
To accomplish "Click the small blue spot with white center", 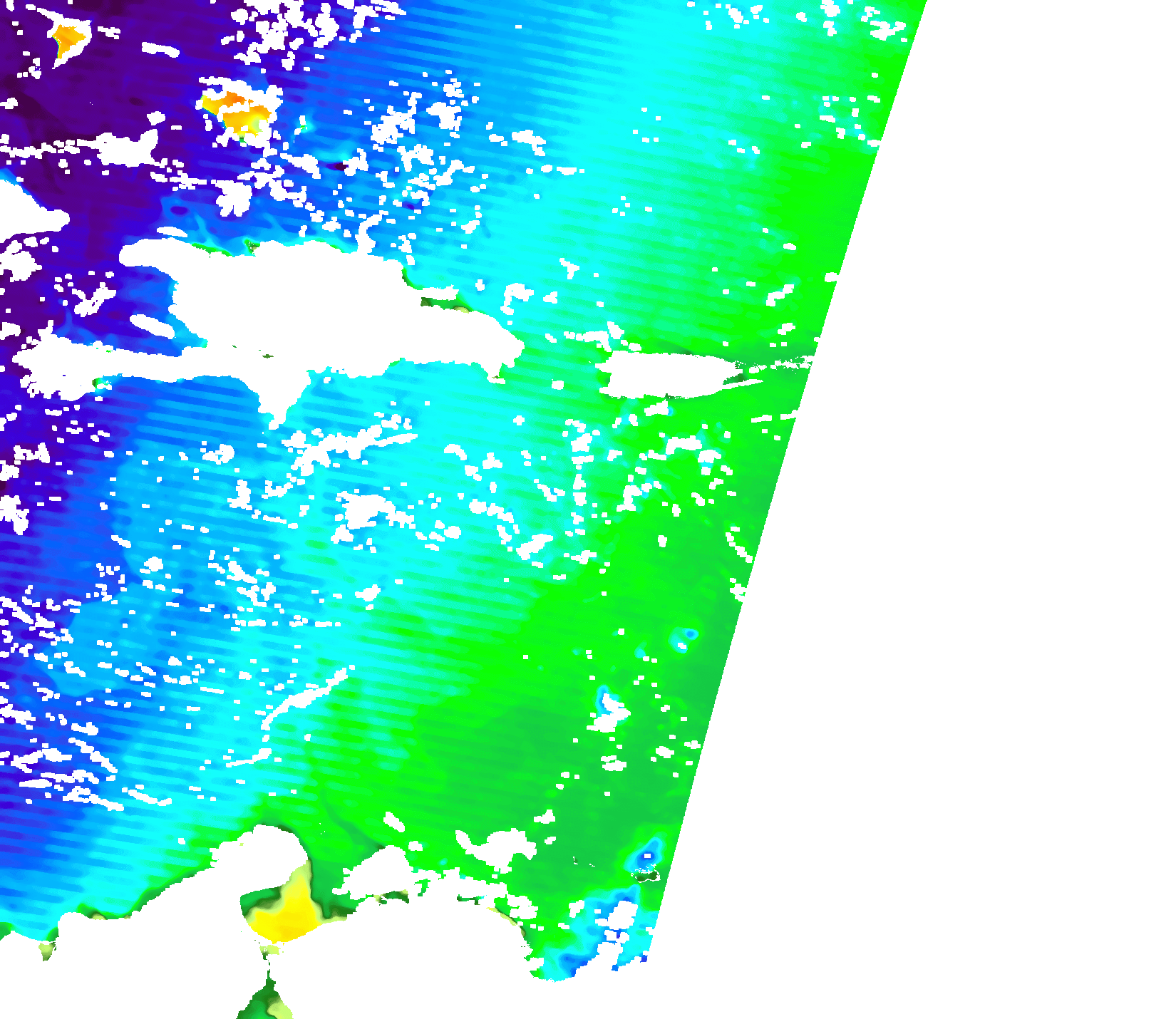I will pos(648,854).
